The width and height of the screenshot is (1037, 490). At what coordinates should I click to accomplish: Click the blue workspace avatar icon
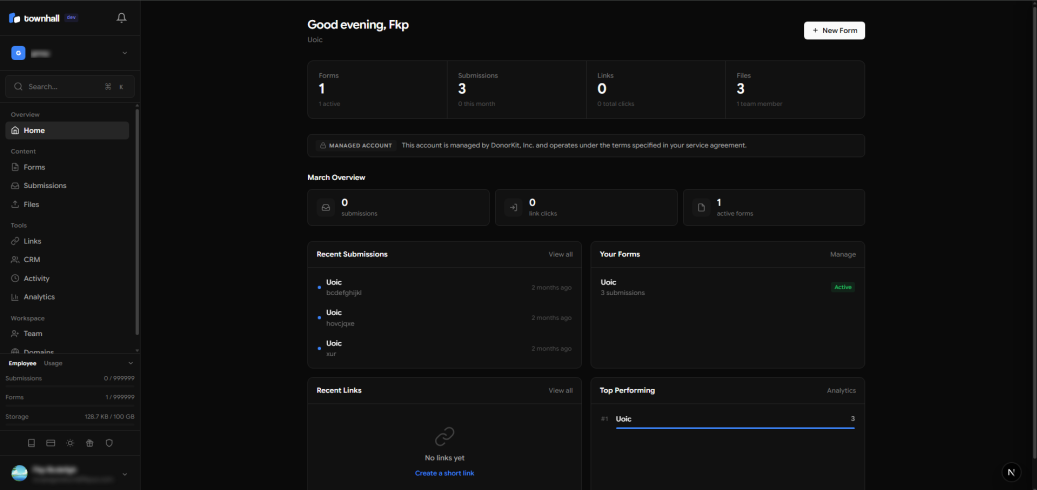pos(19,53)
